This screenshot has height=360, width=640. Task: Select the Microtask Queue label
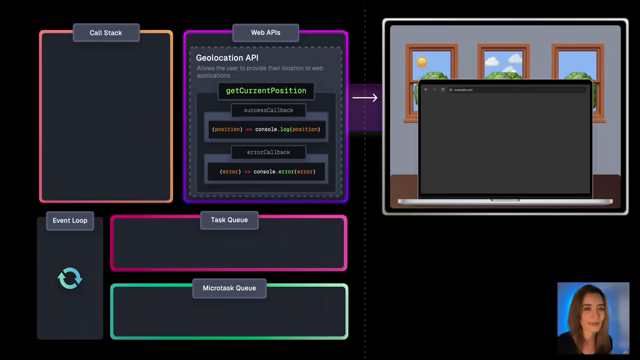pyautogui.click(x=229, y=288)
